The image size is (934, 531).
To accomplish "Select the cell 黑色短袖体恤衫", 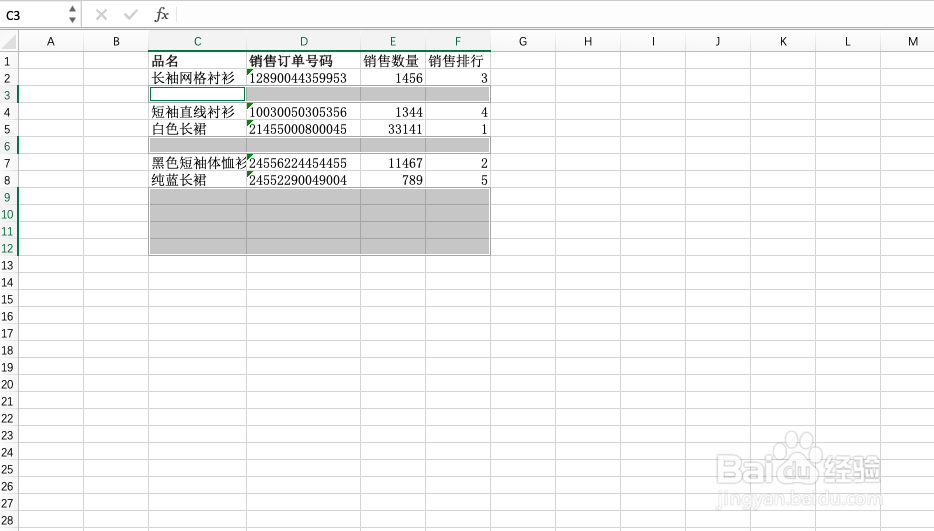I will [x=197, y=163].
